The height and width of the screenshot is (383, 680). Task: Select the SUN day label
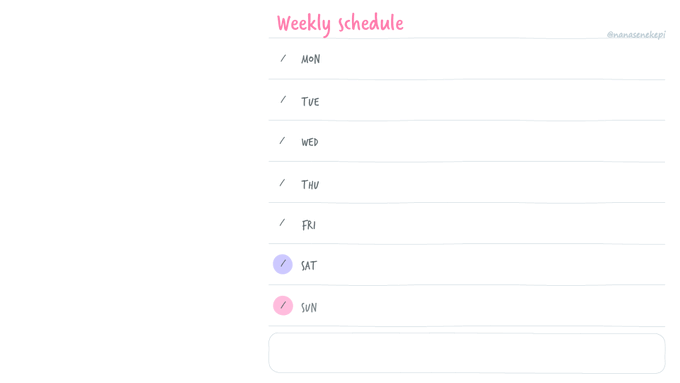pos(309,308)
